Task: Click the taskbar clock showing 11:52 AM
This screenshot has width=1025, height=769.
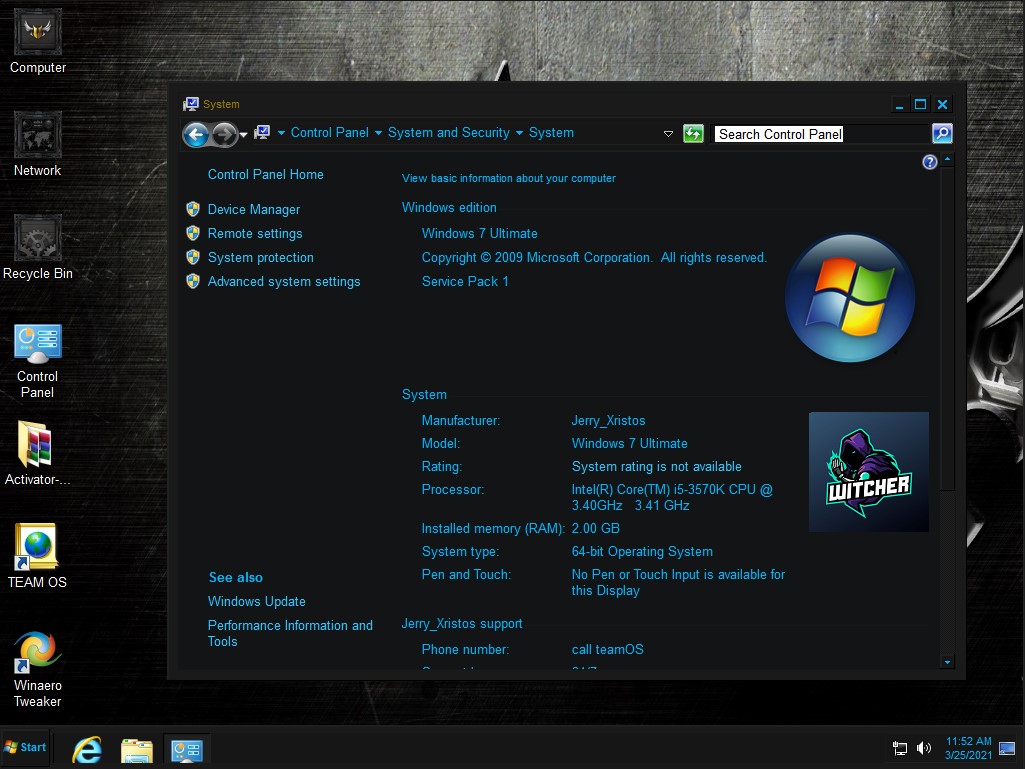Action: pos(968,748)
